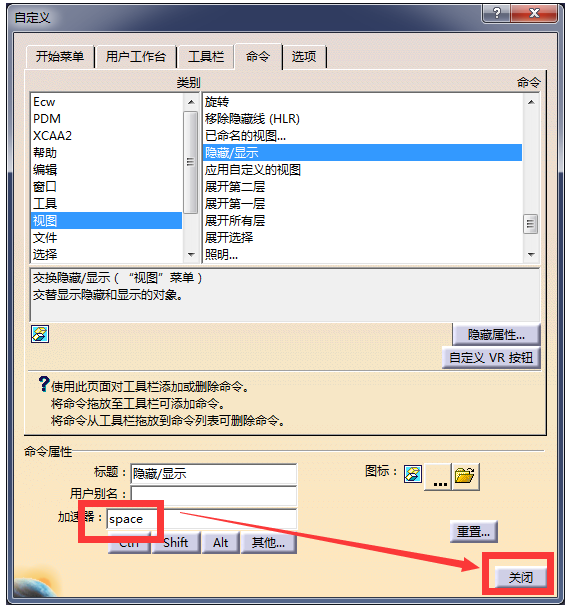Image resolution: width=569 pixels, height=609 pixels.
Task: Click the 其他... accelerator key button
Action: click(x=268, y=543)
